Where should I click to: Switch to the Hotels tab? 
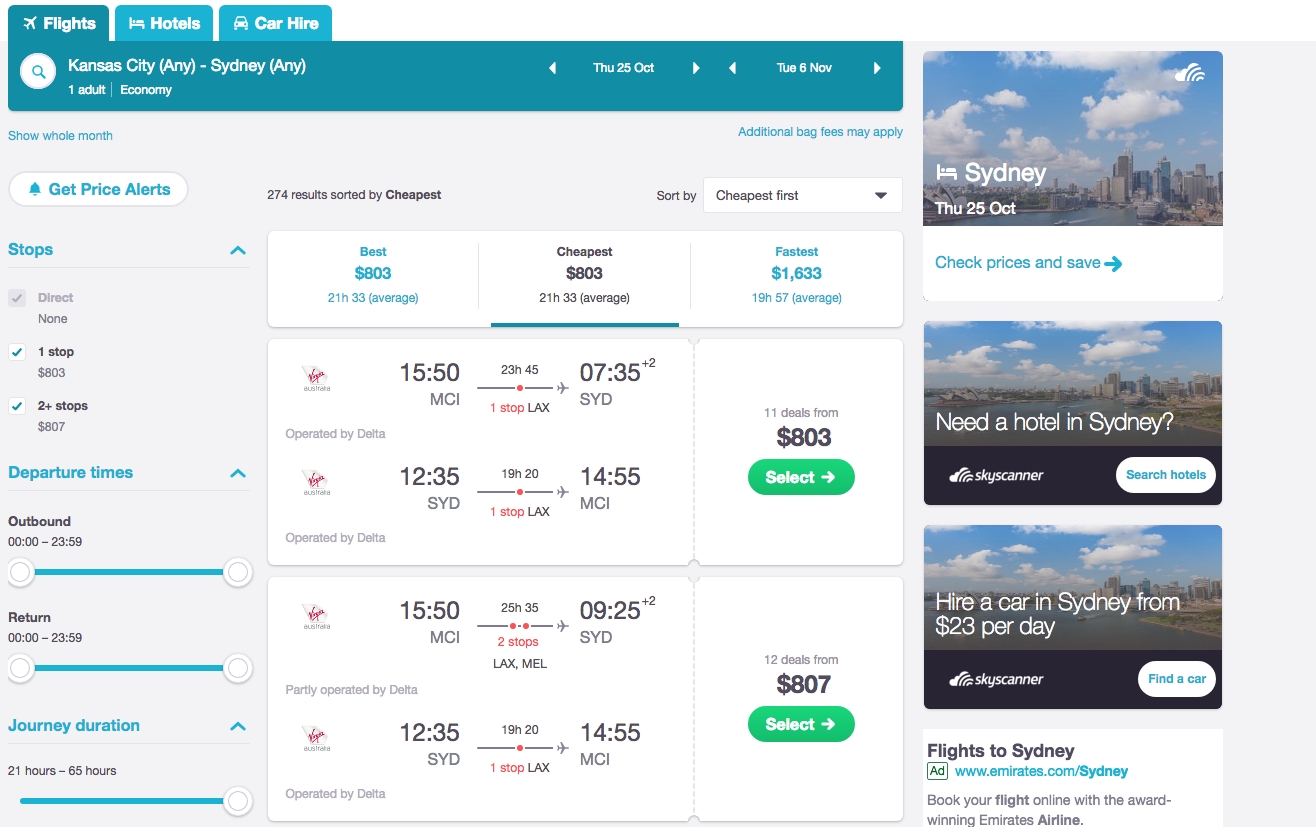[164, 23]
